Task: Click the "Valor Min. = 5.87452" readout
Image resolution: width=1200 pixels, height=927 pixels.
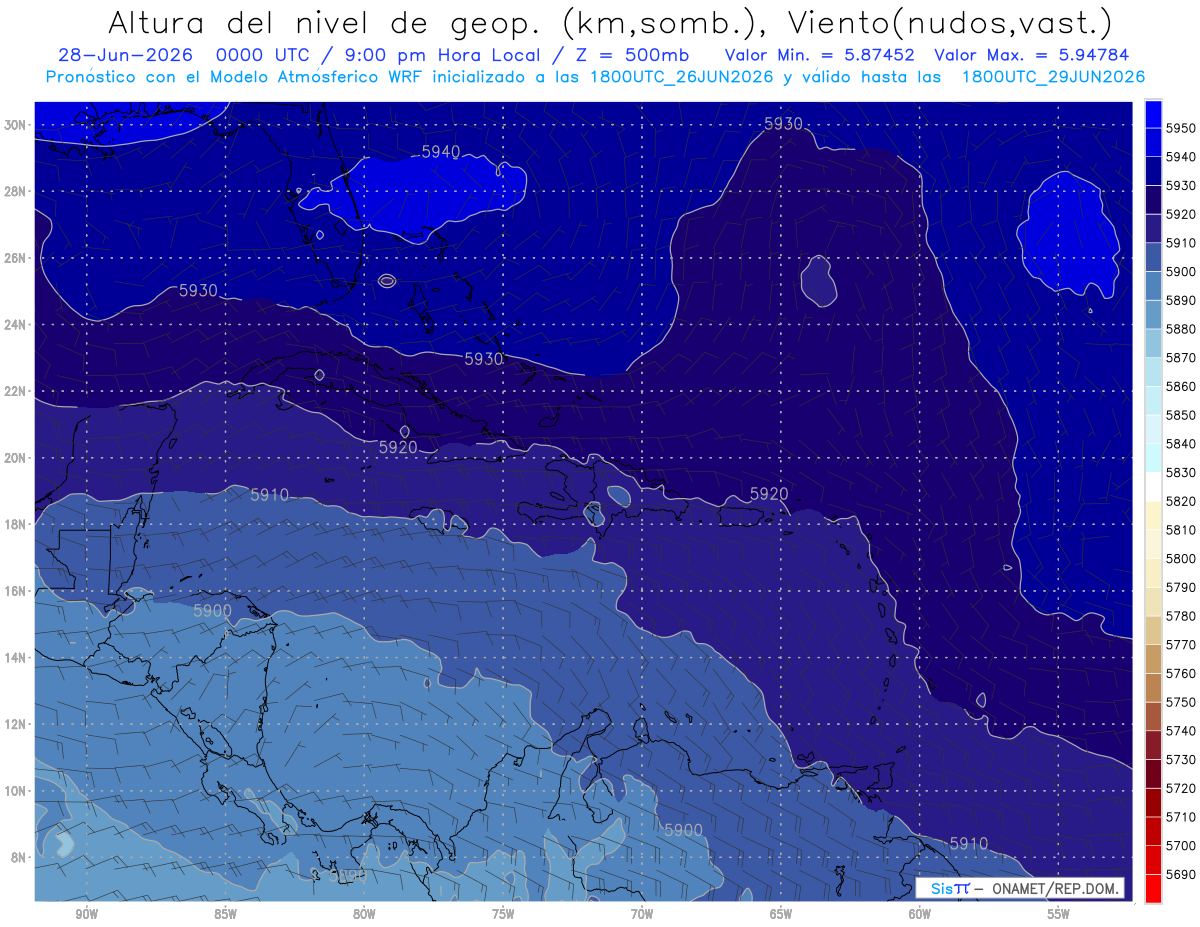Action: [820, 56]
